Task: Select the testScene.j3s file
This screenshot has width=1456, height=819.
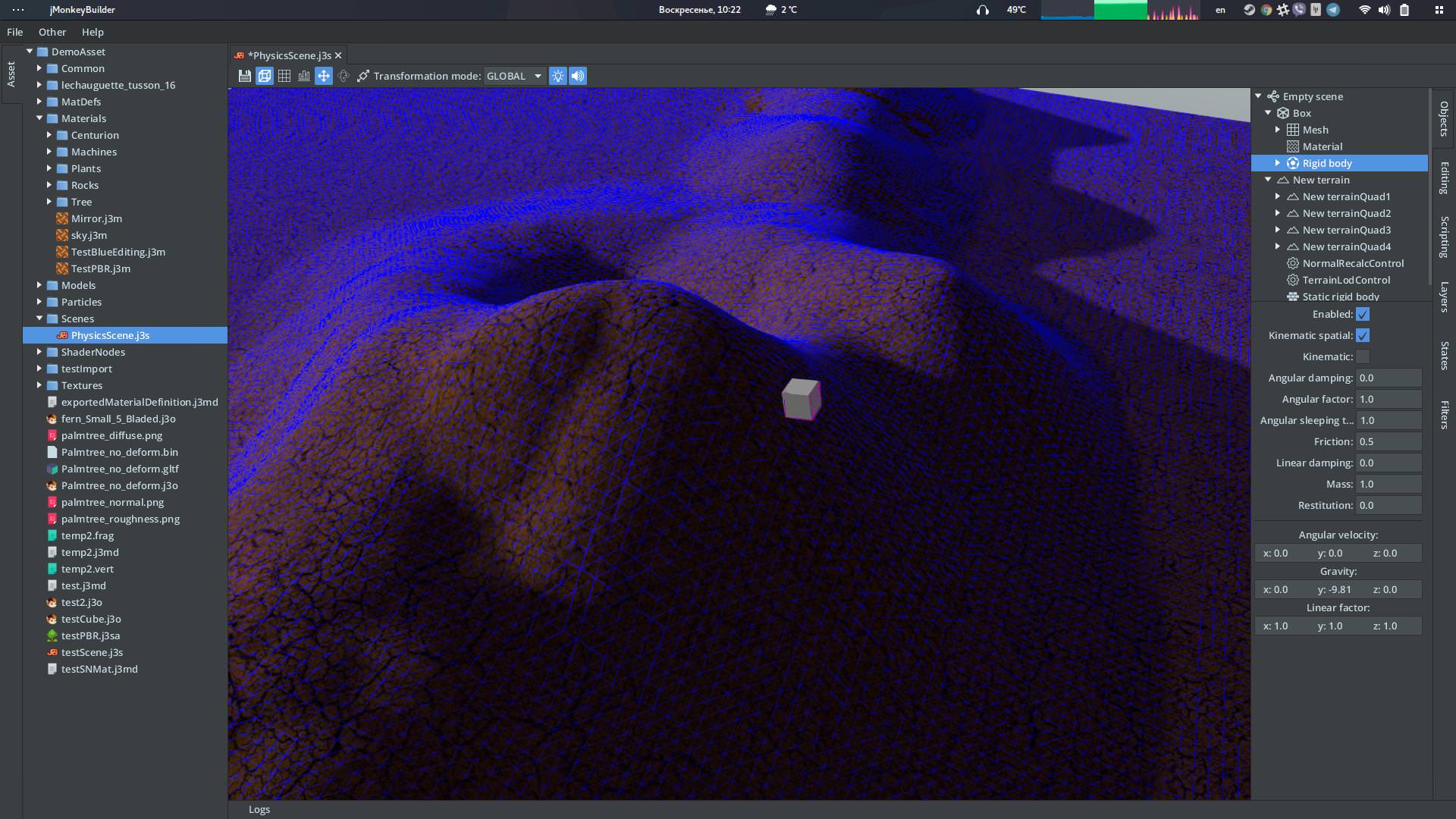Action: (92, 652)
